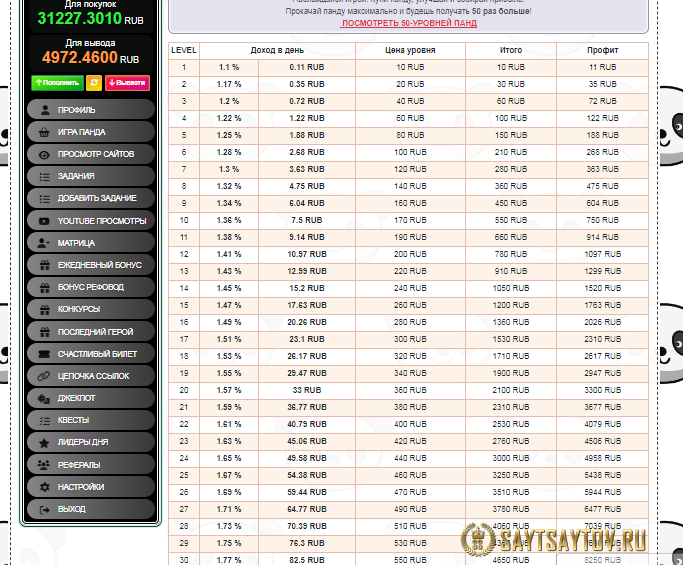Open the link Посмотреть 50-уровней панд
Image resolution: width=683 pixels, height=565 pixels.
pyautogui.click(x=408, y=22)
